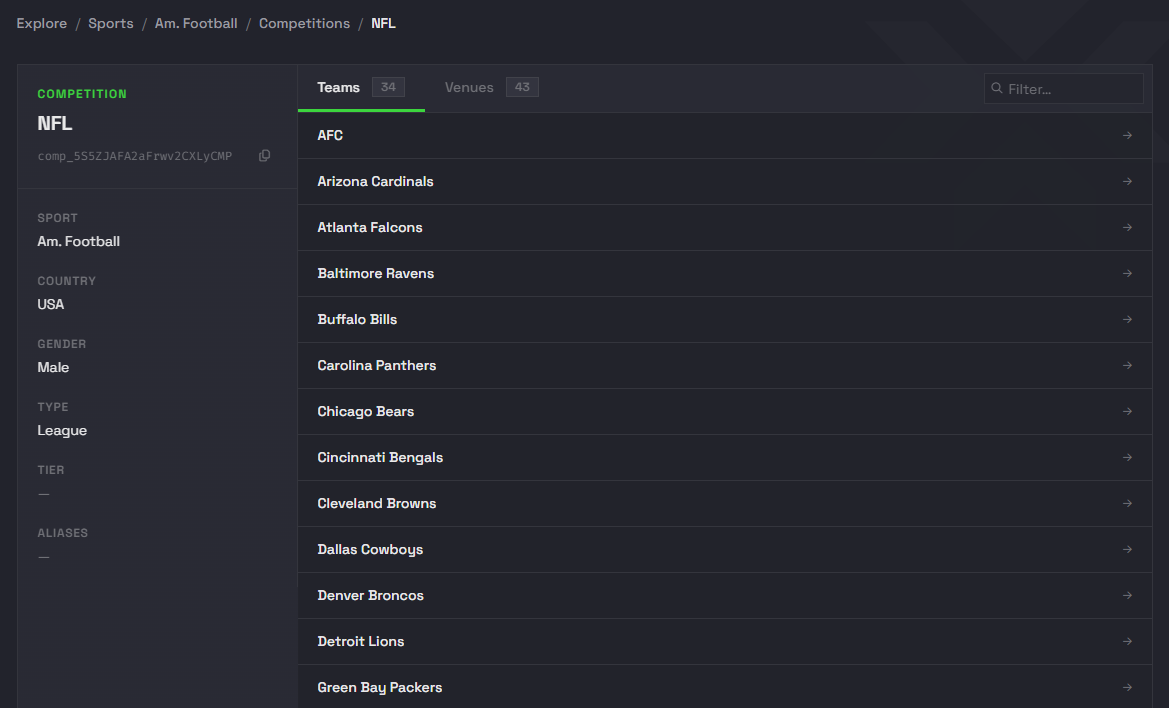Click the USA country value
Image resolution: width=1169 pixels, height=708 pixels.
coord(51,304)
